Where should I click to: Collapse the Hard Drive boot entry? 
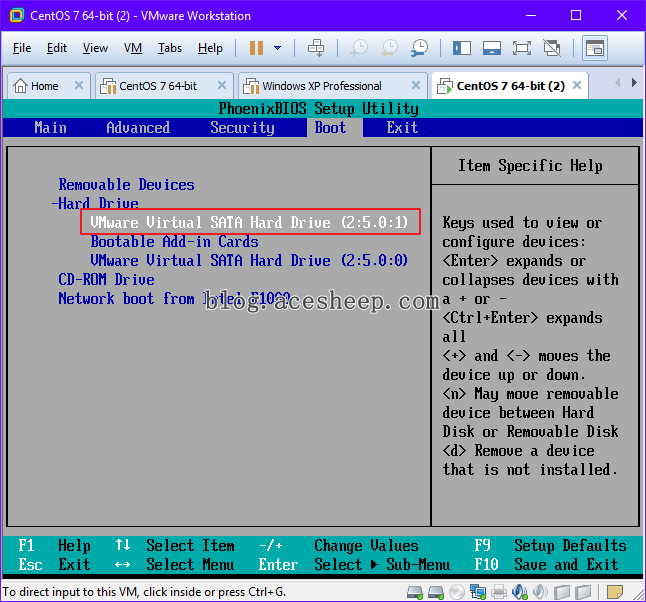pyautogui.click(x=95, y=203)
